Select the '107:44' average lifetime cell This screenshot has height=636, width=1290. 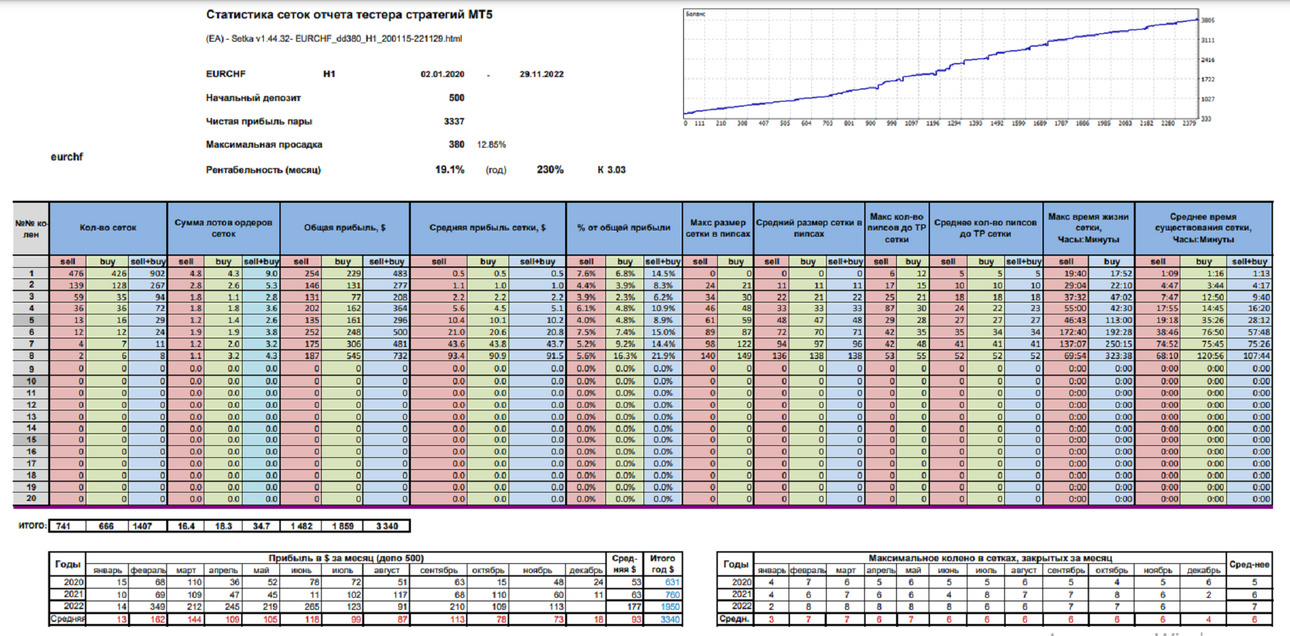[x=1250, y=357]
